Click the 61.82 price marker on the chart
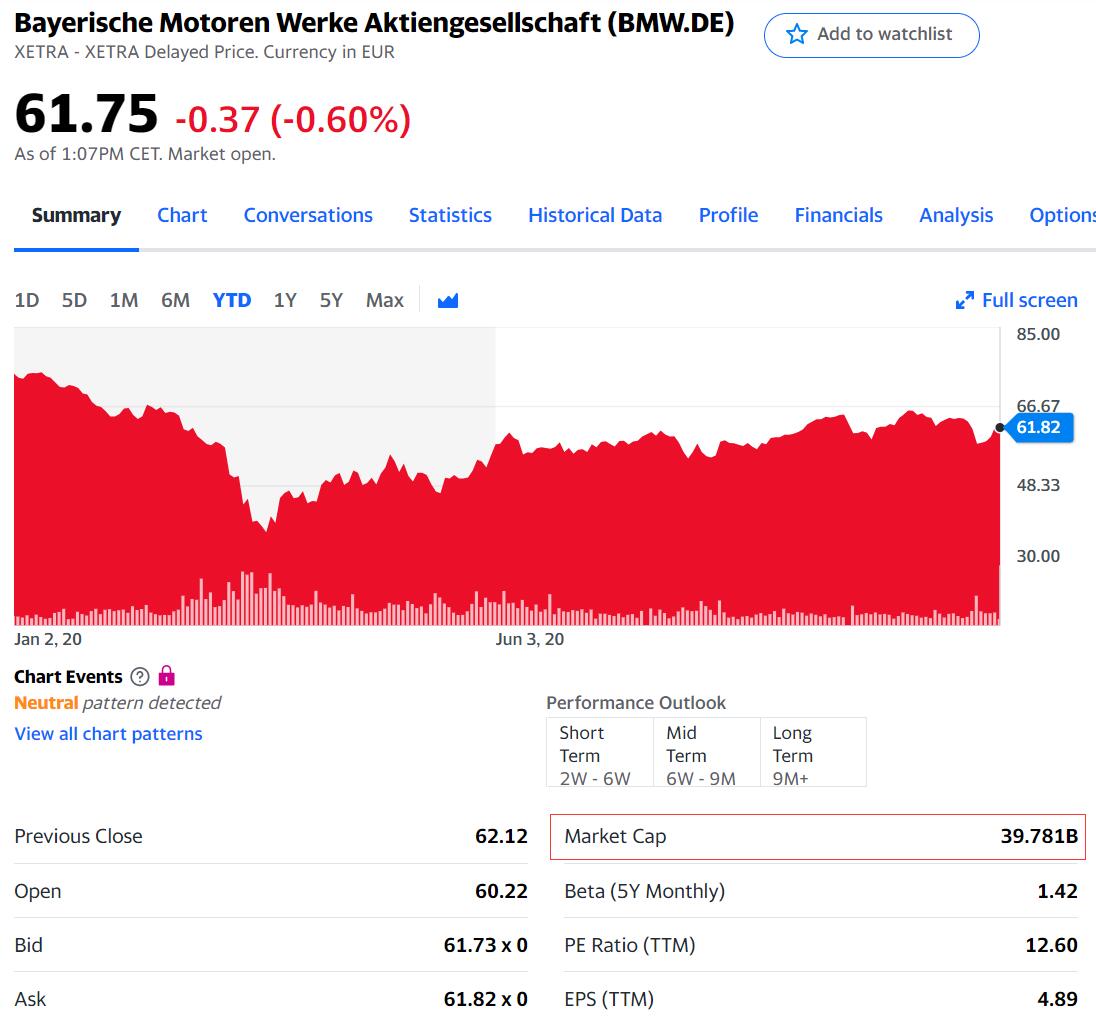 pyautogui.click(x=1041, y=427)
